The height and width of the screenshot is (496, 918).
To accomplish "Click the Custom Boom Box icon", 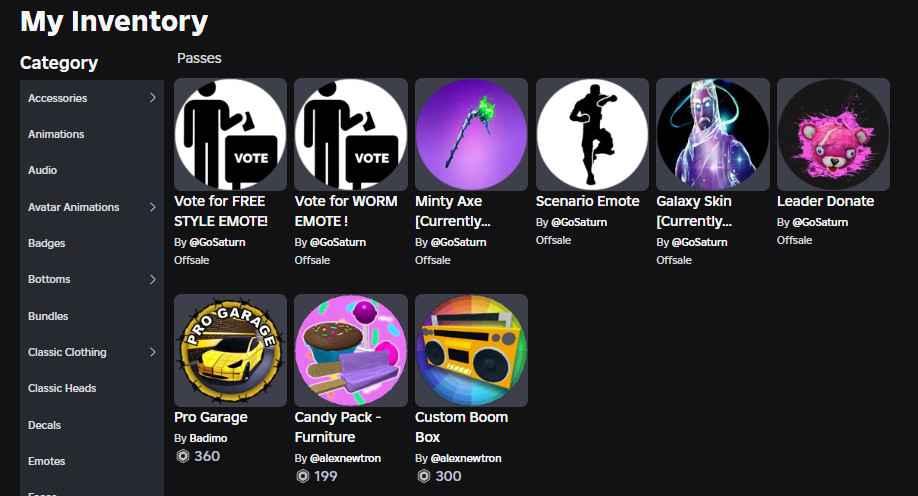I will click(x=471, y=350).
